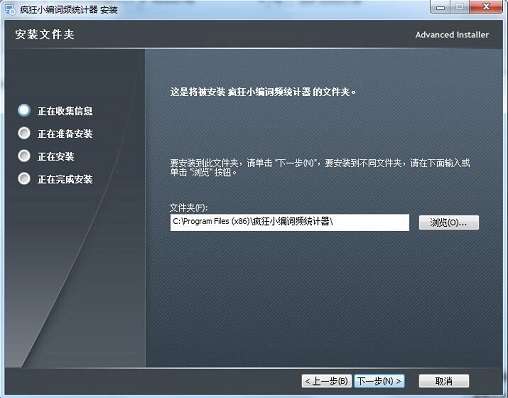Click the installer app icon in title bar
This screenshot has height=398, width=508.
pyautogui.click(x=10, y=9)
